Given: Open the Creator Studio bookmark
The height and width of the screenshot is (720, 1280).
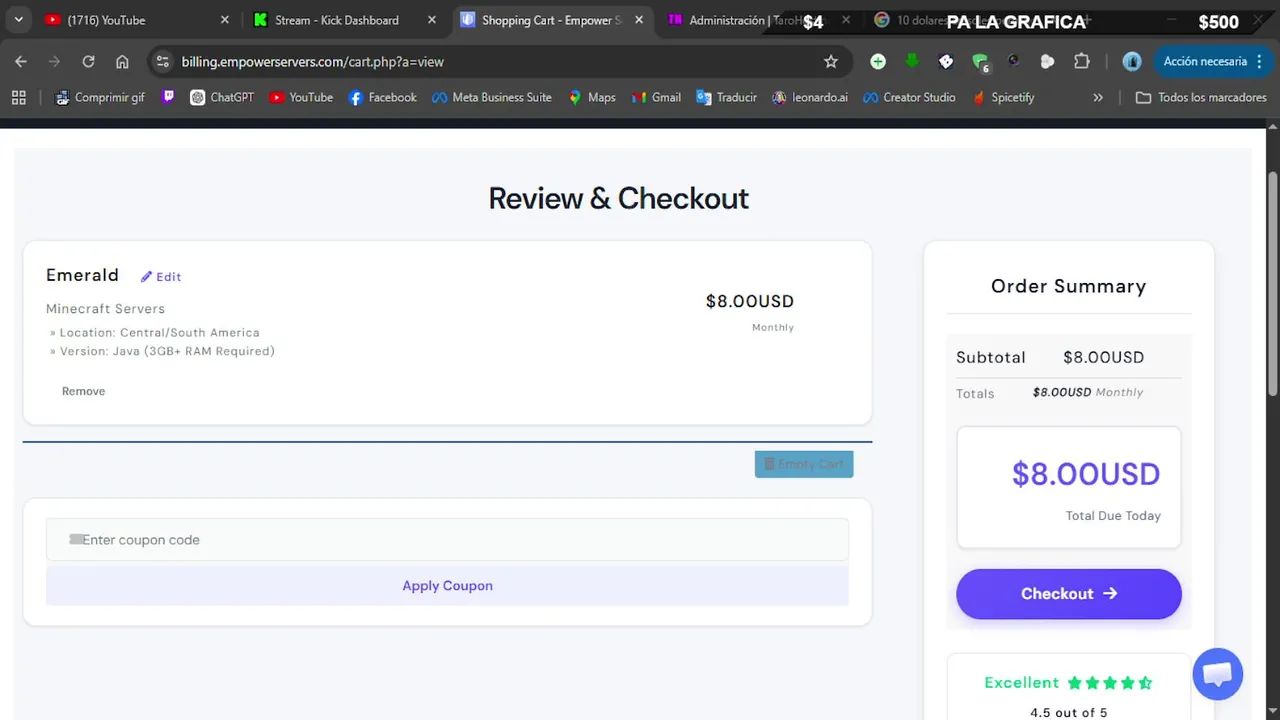Looking at the screenshot, I should pos(908,97).
